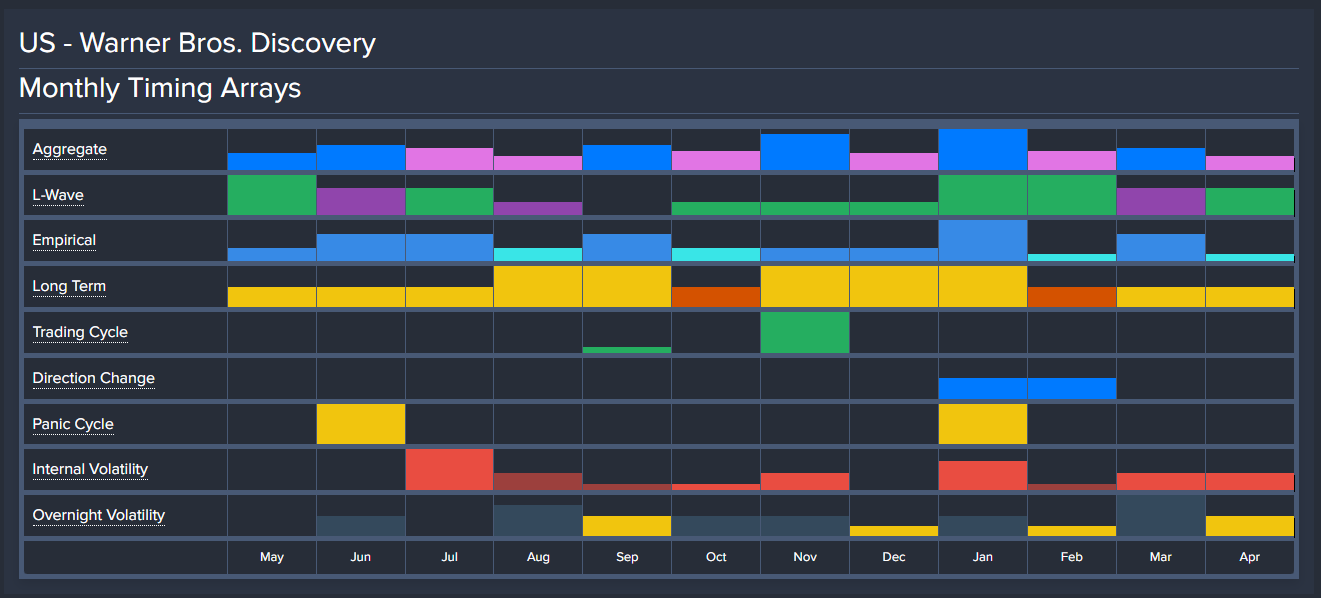
Task: Select the yellow Panic Cycle bar for January
Action: coord(983,424)
